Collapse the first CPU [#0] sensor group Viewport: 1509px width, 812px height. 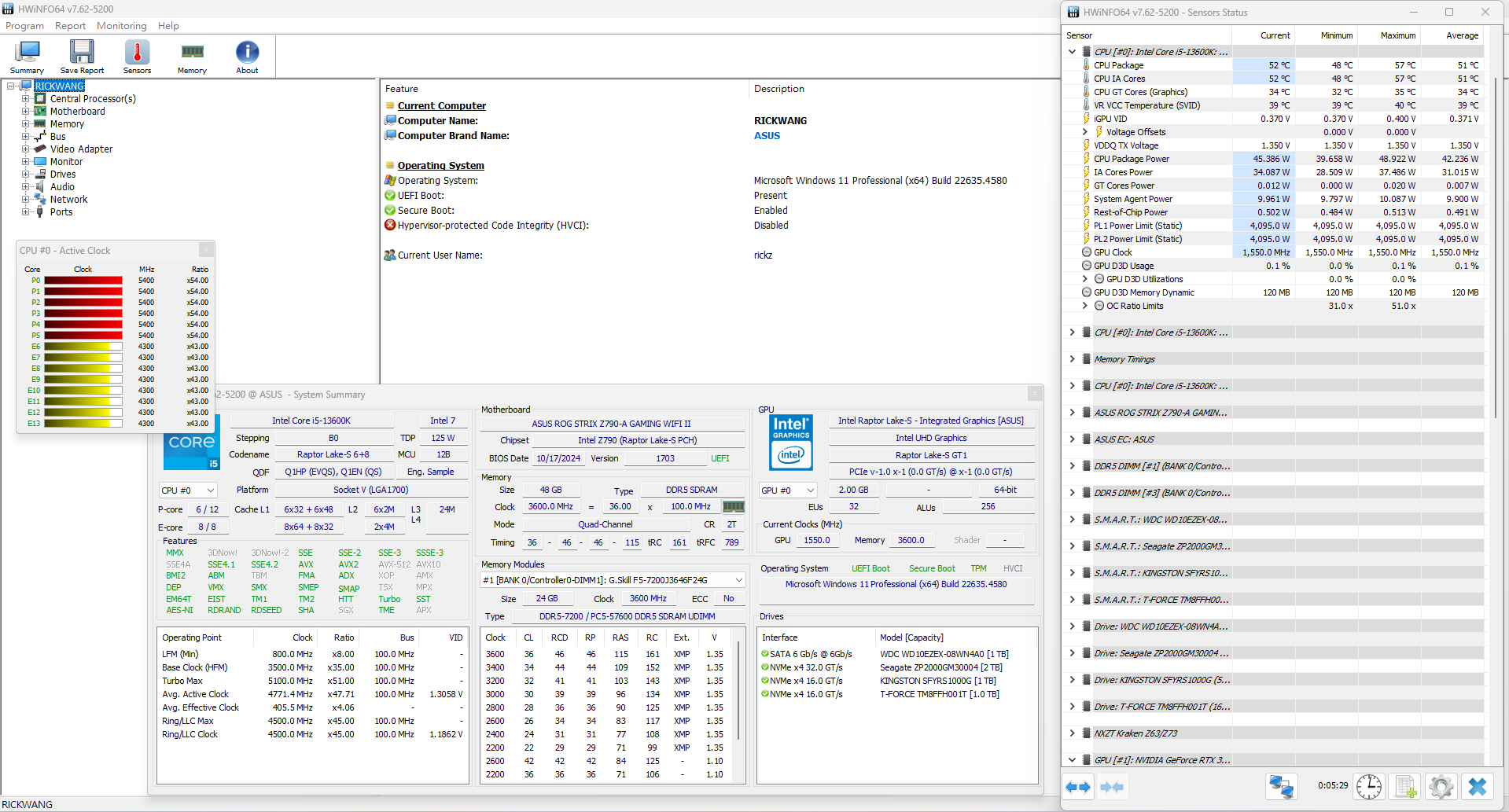[x=1072, y=52]
